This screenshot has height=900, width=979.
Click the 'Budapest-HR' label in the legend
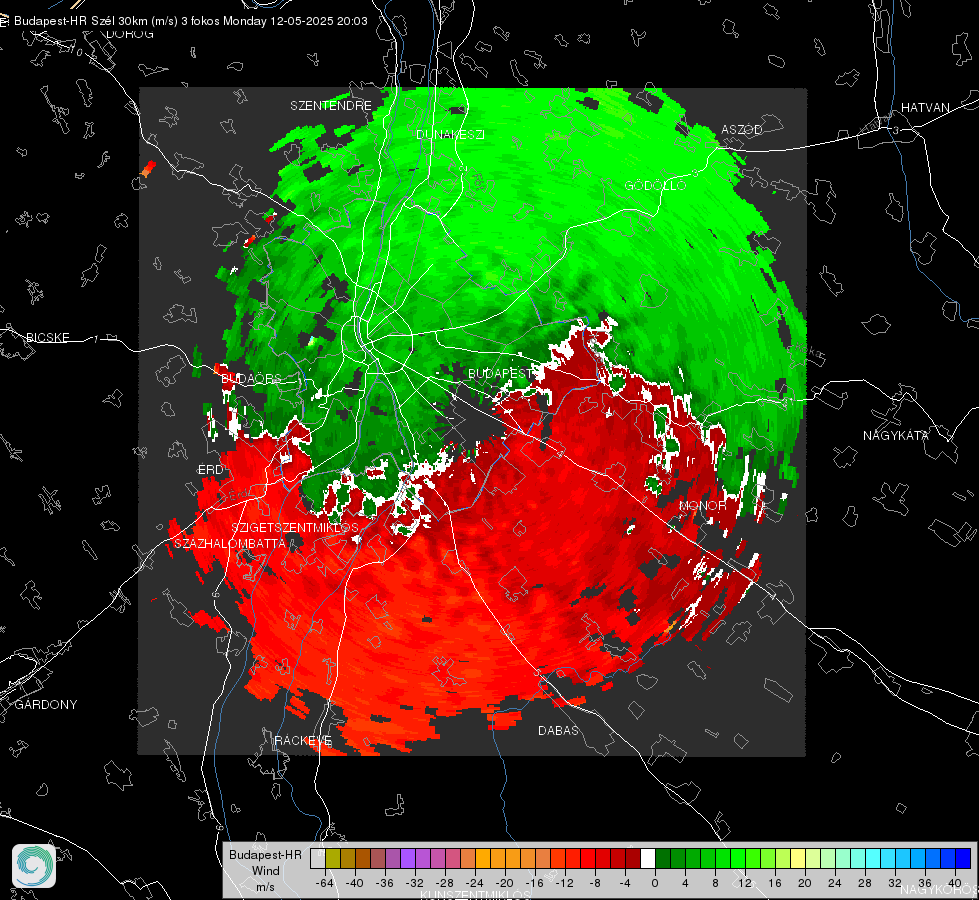point(265,855)
